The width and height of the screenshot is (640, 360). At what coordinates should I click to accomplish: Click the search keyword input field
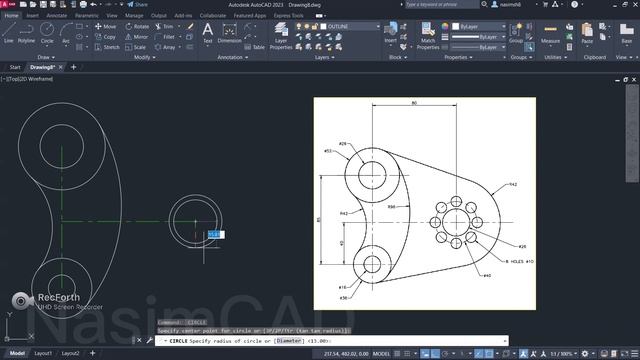[441, 4]
